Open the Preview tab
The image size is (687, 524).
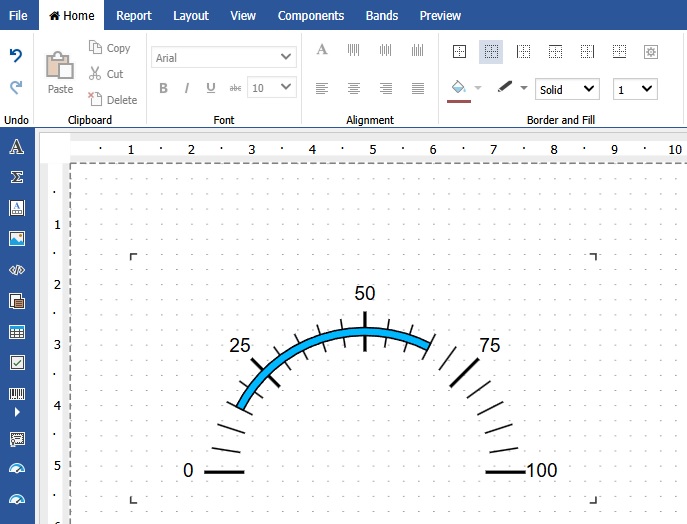coord(440,15)
